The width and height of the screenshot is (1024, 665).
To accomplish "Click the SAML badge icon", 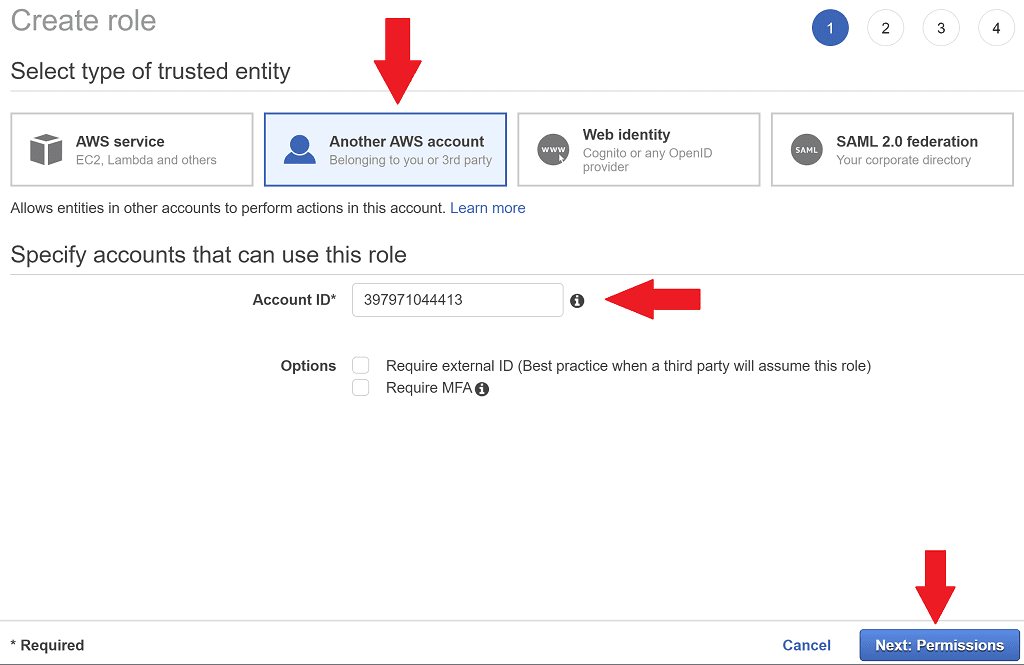I will [806, 148].
